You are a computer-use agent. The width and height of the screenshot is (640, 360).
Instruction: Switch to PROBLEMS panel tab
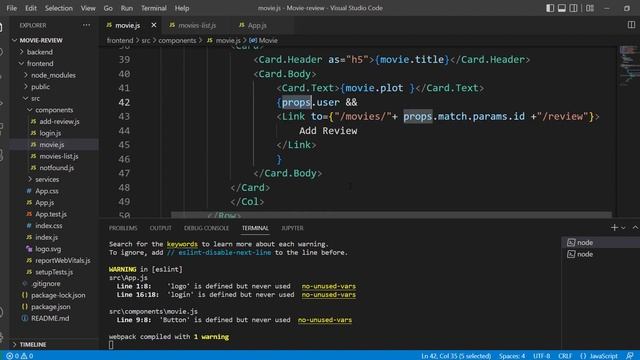coord(123,228)
